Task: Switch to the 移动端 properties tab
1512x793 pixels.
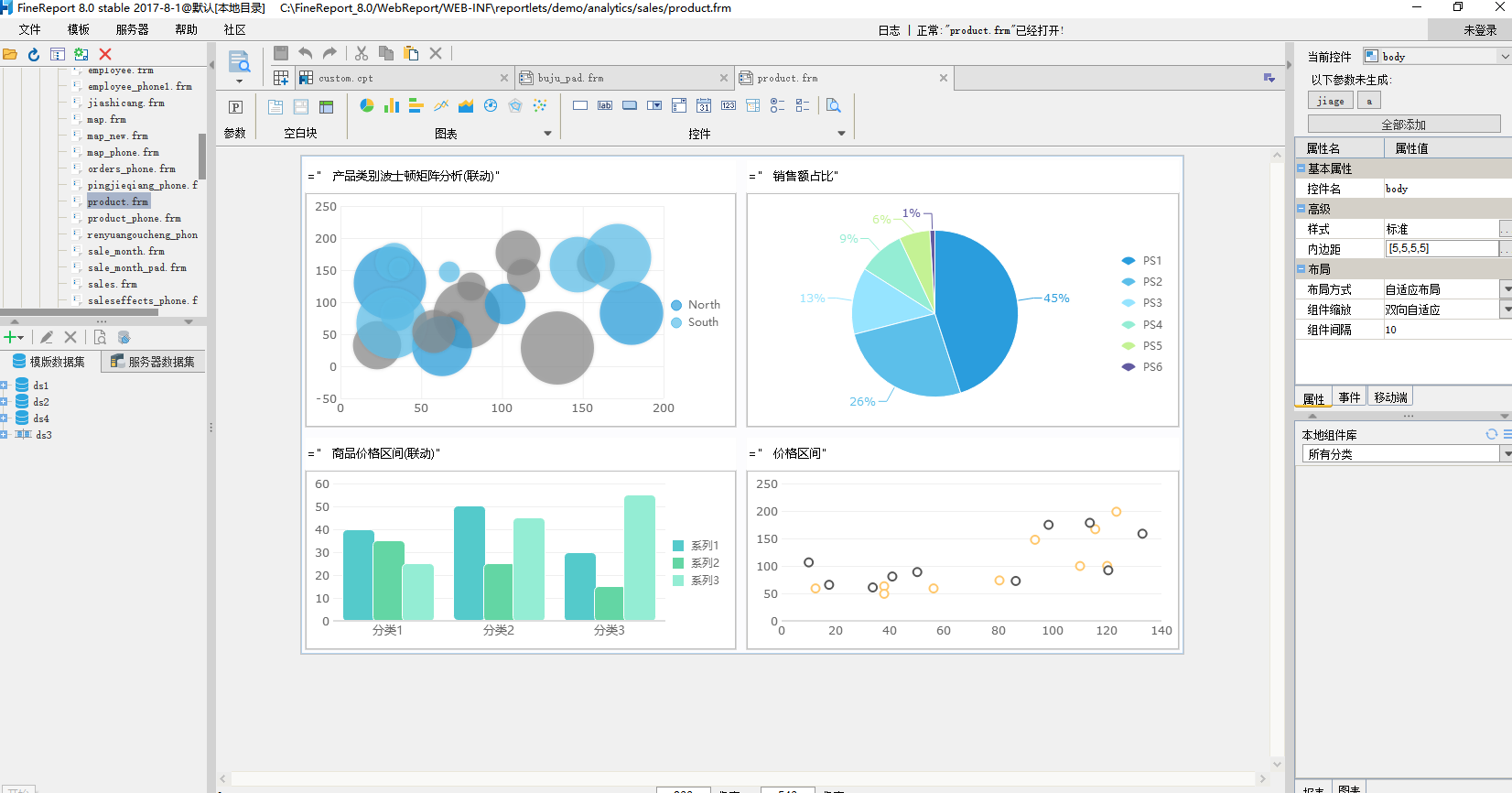Action: coord(1390,397)
